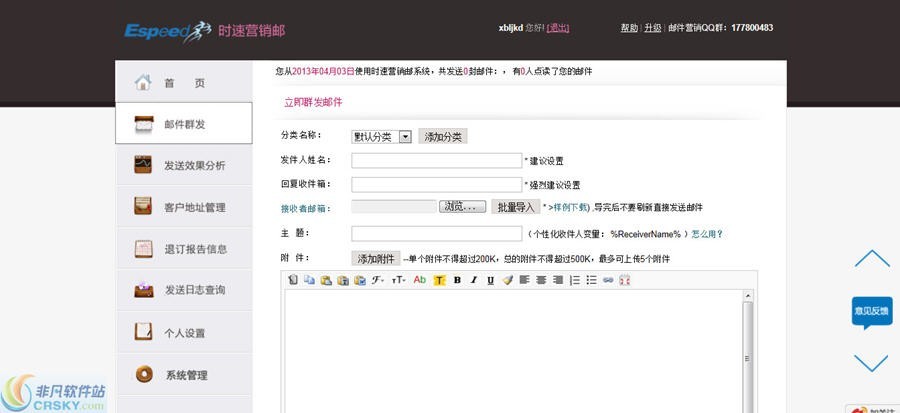Click the copy icon in editor toolbar
Image resolution: width=900 pixels, height=413 pixels.
pyautogui.click(x=309, y=280)
